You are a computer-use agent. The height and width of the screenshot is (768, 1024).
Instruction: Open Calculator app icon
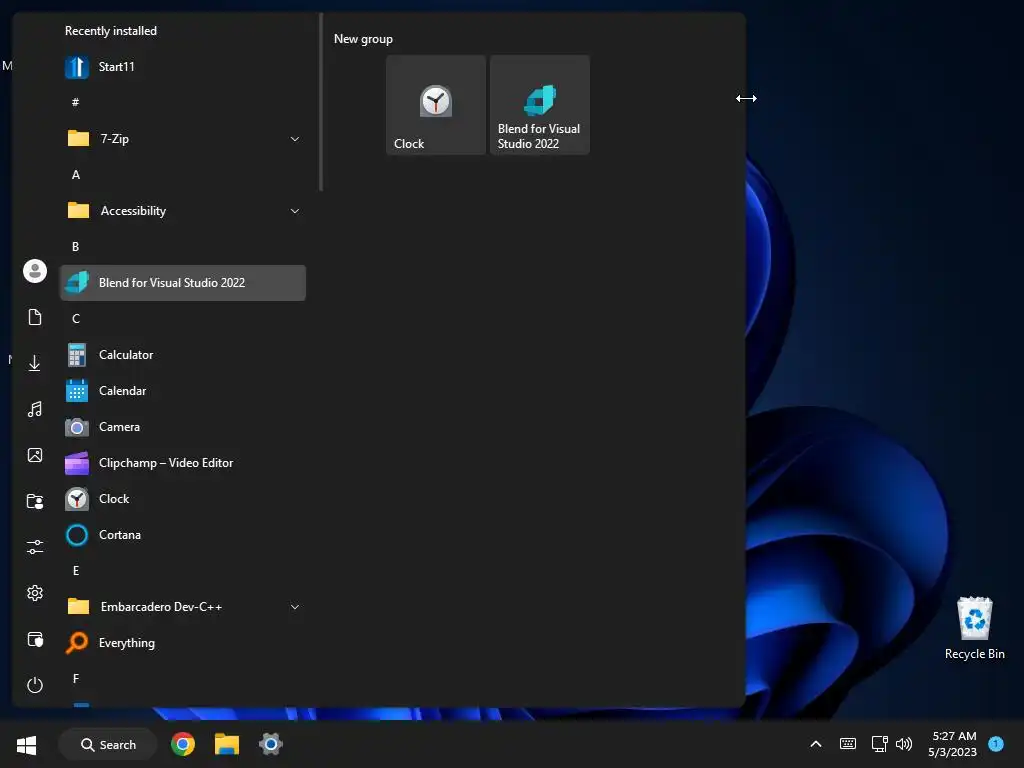pos(77,355)
